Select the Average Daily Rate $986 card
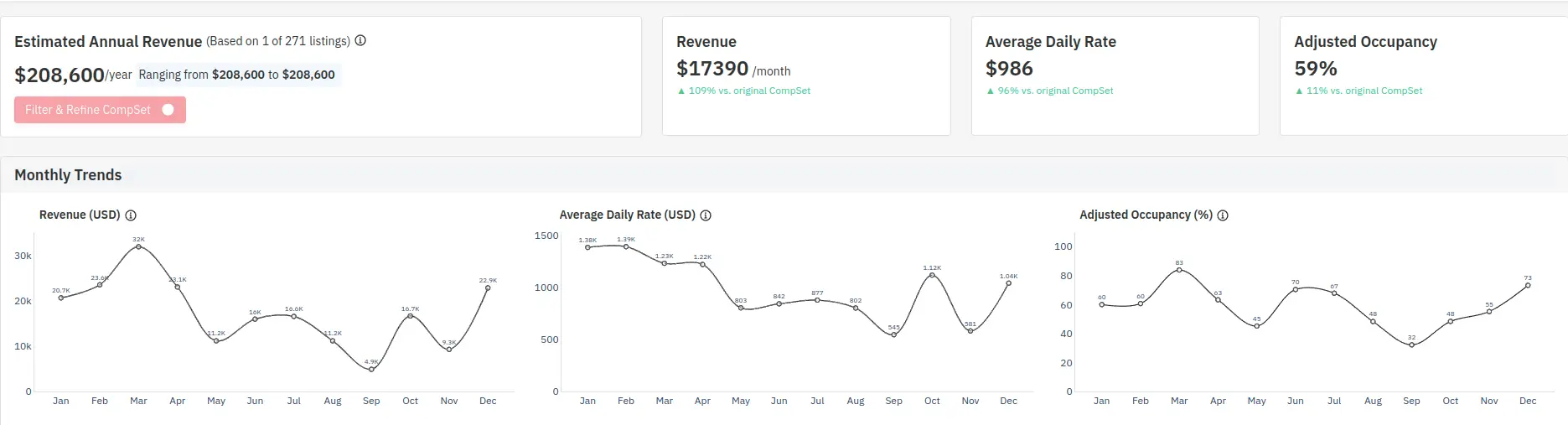1568x425 pixels. (1115, 75)
